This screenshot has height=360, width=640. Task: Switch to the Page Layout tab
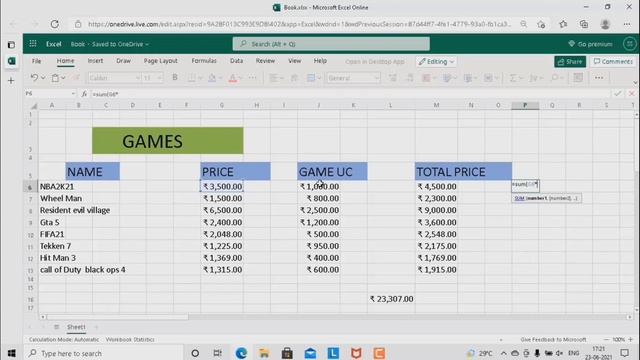click(x=160, y=61)
